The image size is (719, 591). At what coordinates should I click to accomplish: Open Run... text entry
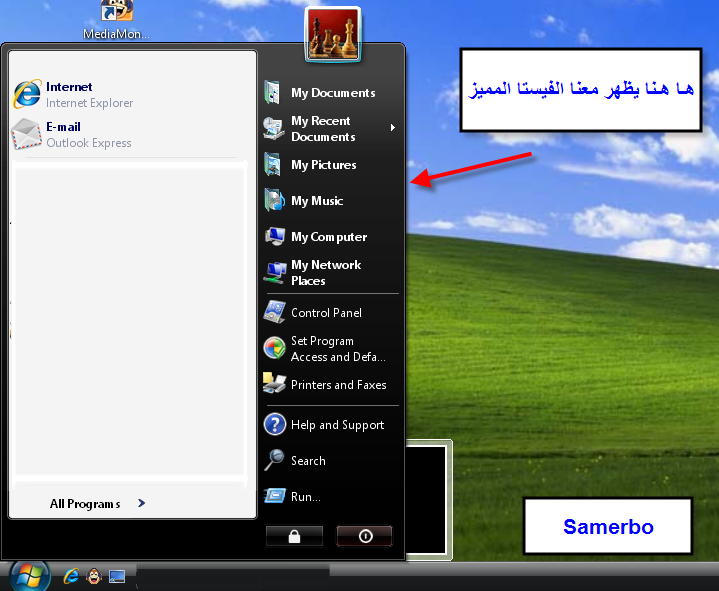coord(306,497)
